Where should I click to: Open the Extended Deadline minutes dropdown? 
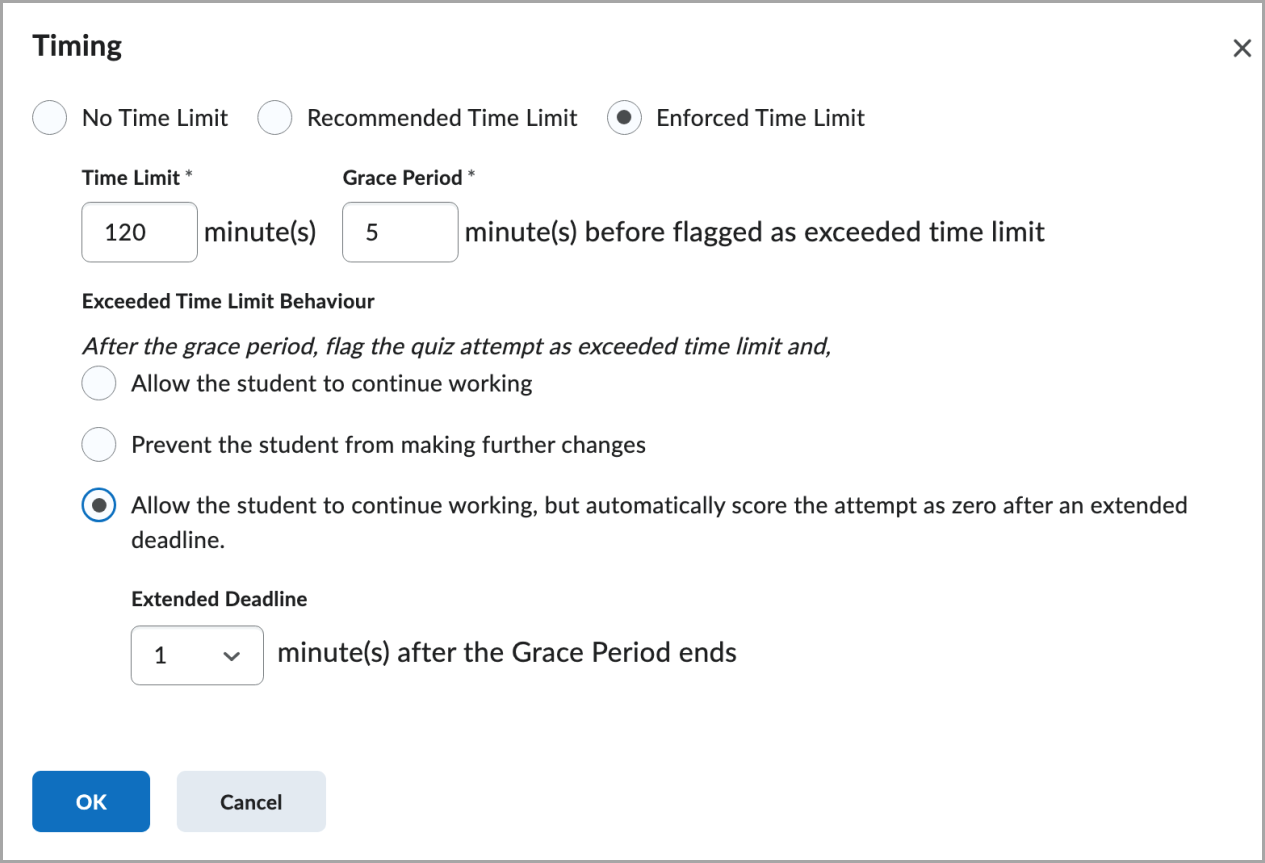click(196, 656)
